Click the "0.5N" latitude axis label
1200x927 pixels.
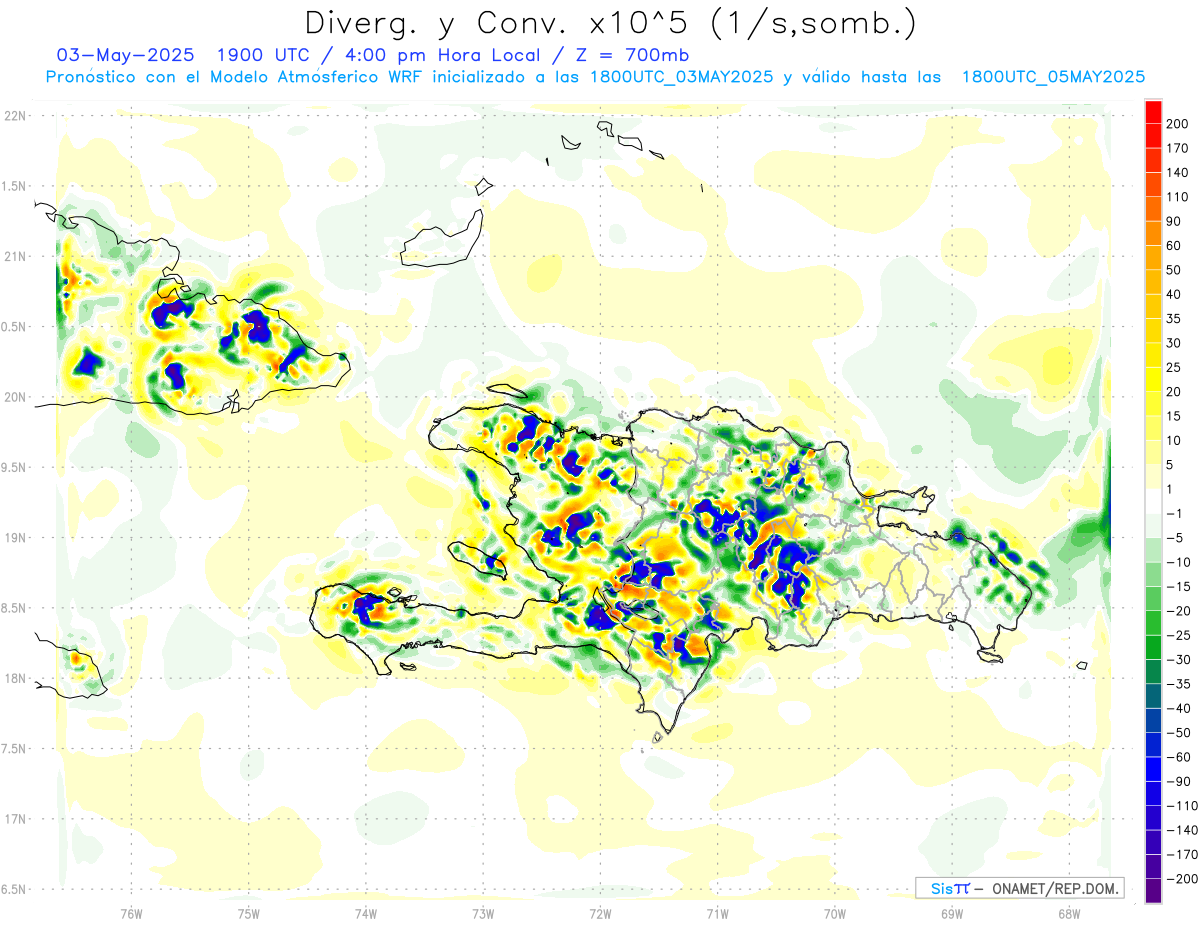(15, 327)
